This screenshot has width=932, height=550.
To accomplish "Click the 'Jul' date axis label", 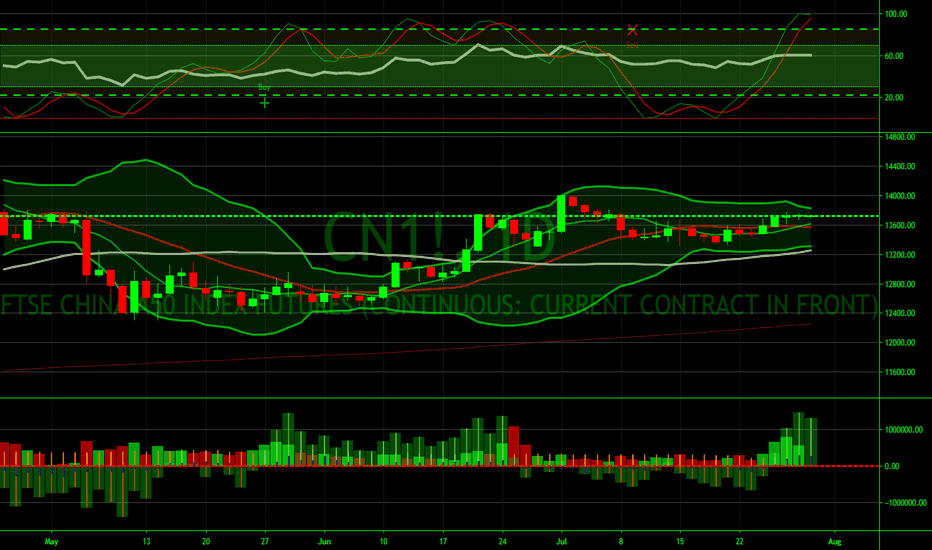I will pyautogui.click(x=562, y=542).
